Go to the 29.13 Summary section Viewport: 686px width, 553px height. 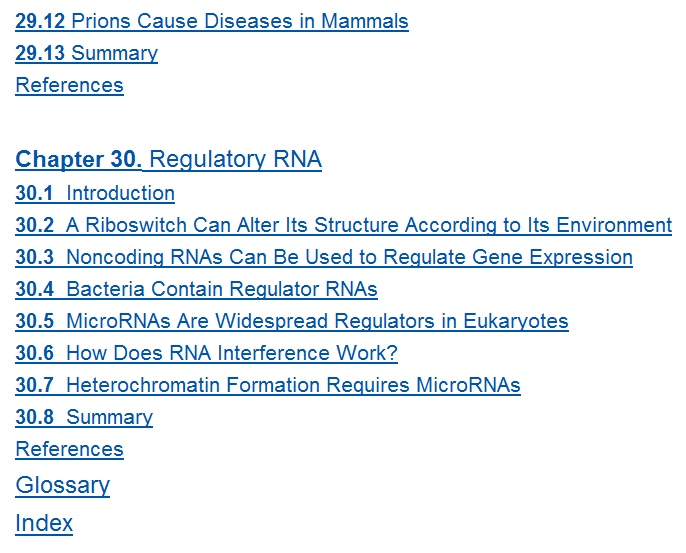coord(114,53)
